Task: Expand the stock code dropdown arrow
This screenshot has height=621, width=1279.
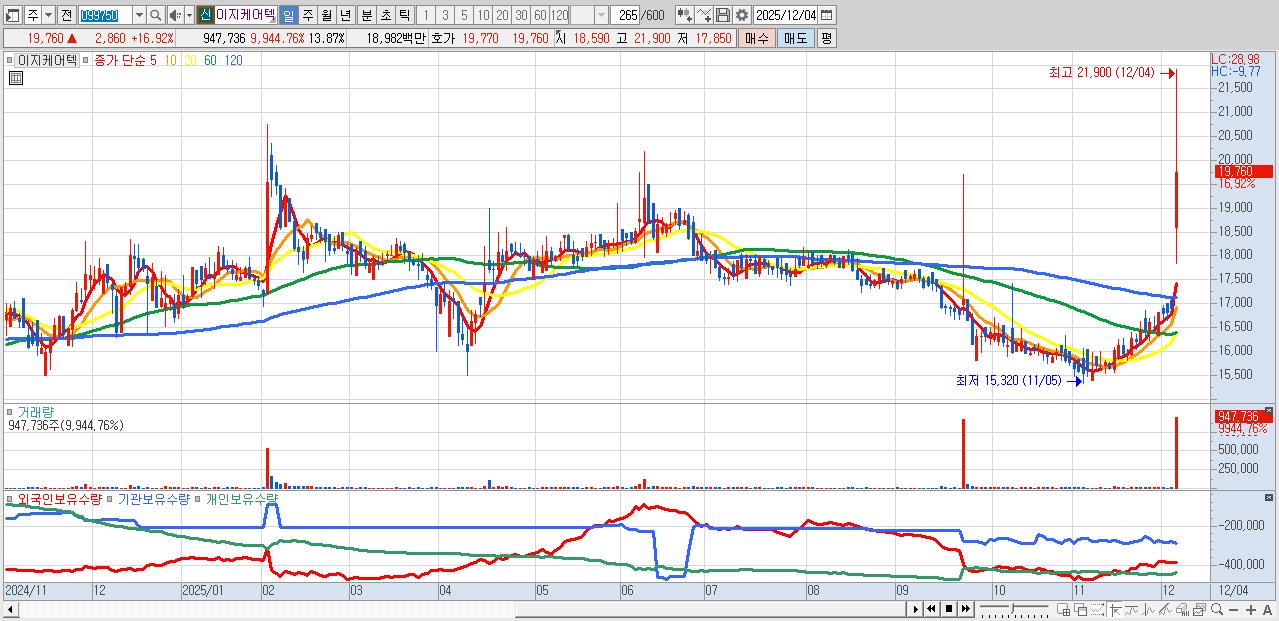Action: tap(139, 15)
